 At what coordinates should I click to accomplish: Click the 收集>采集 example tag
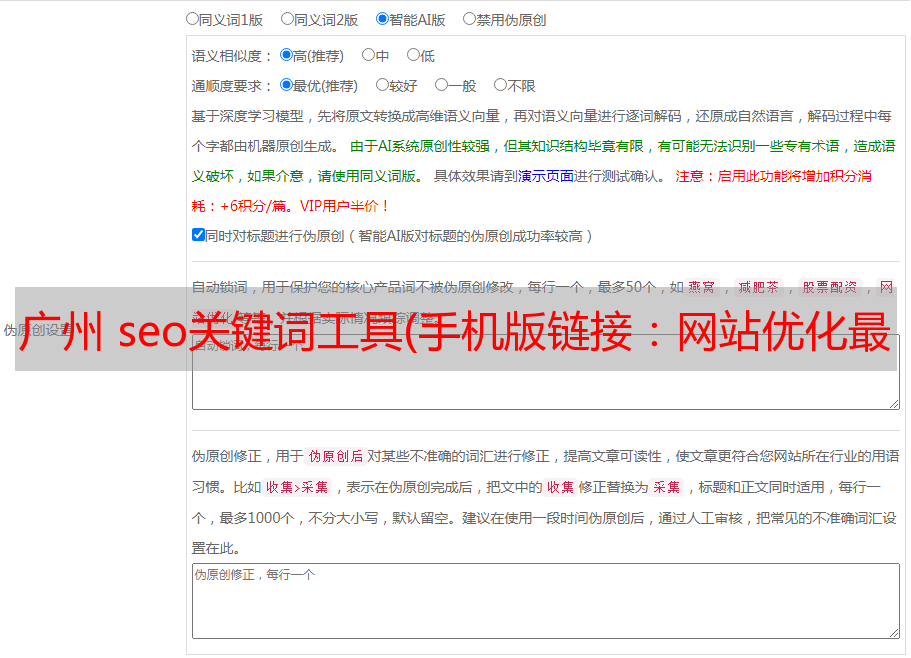pyautogui.click(x=297, y=487)
